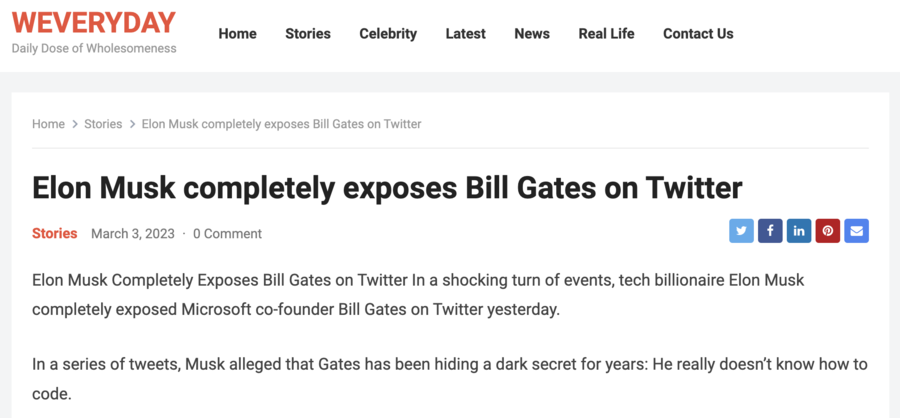Pin article with Pinterest icon
Screen dimensions: 900x418
(x=827, y=231)
